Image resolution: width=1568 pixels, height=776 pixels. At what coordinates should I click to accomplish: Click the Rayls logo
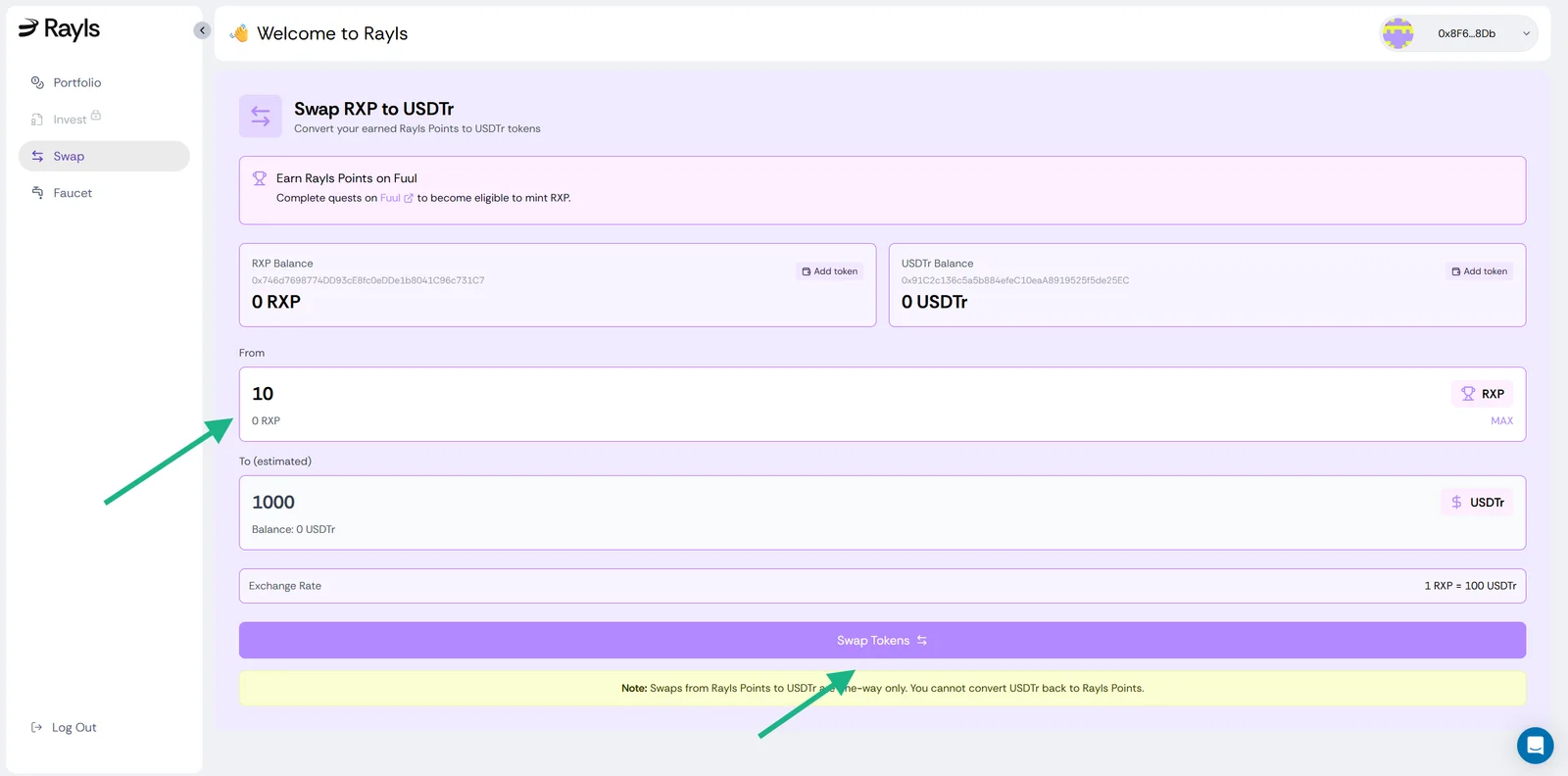(x=60, y=29)
